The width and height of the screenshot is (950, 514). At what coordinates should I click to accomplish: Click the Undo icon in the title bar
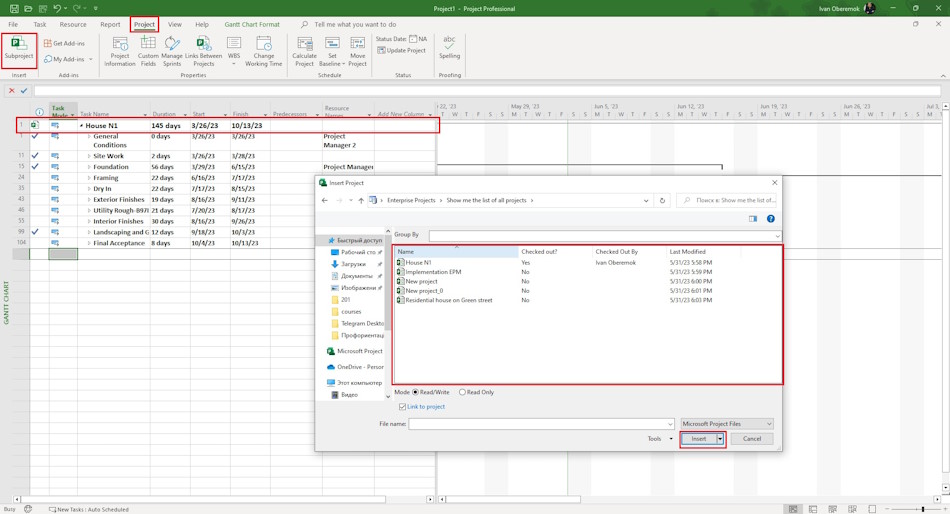pyautogui.click(x=57, y=8)
